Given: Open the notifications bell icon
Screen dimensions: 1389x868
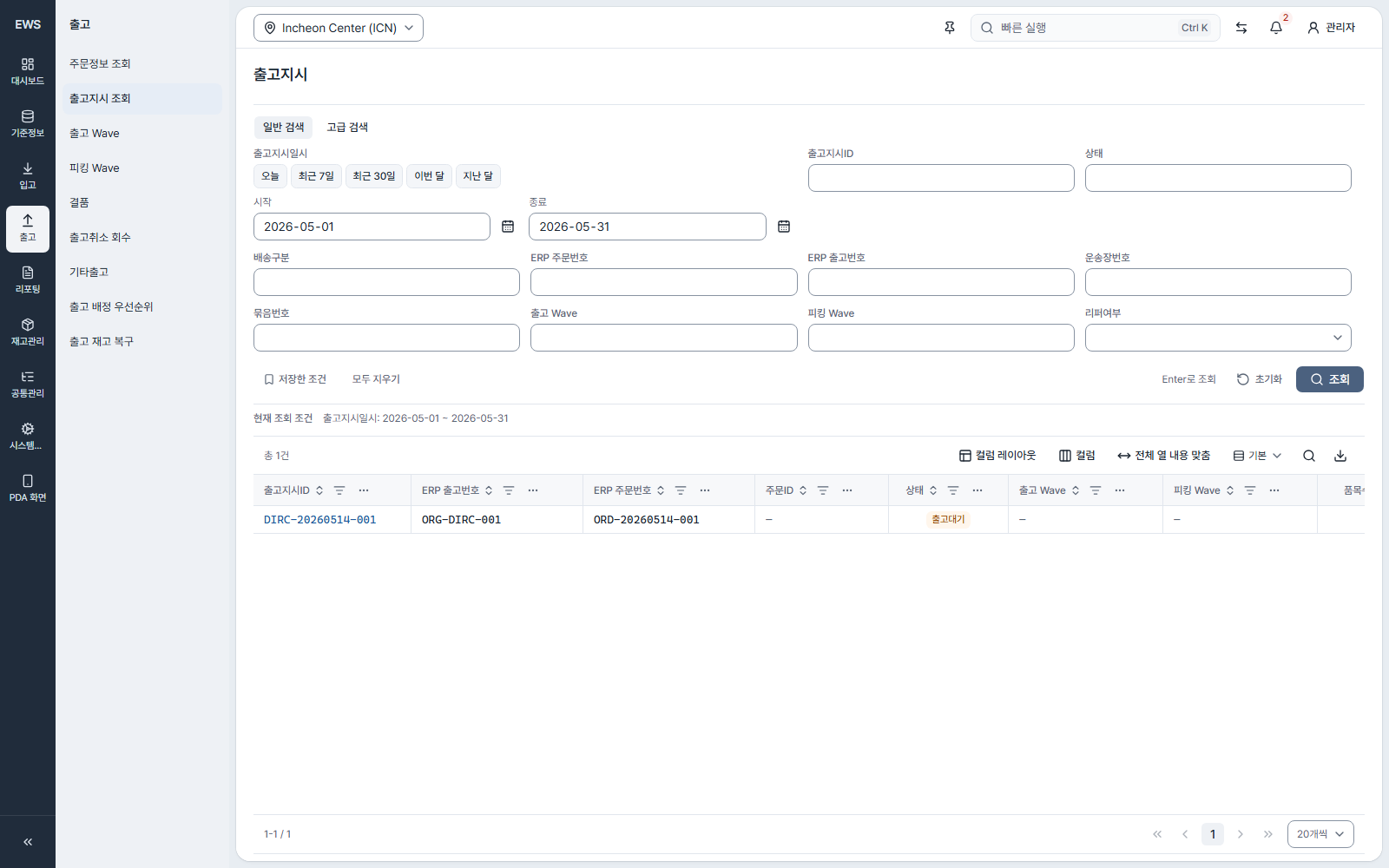Looking at the screenshot, I should (1276, 28).
